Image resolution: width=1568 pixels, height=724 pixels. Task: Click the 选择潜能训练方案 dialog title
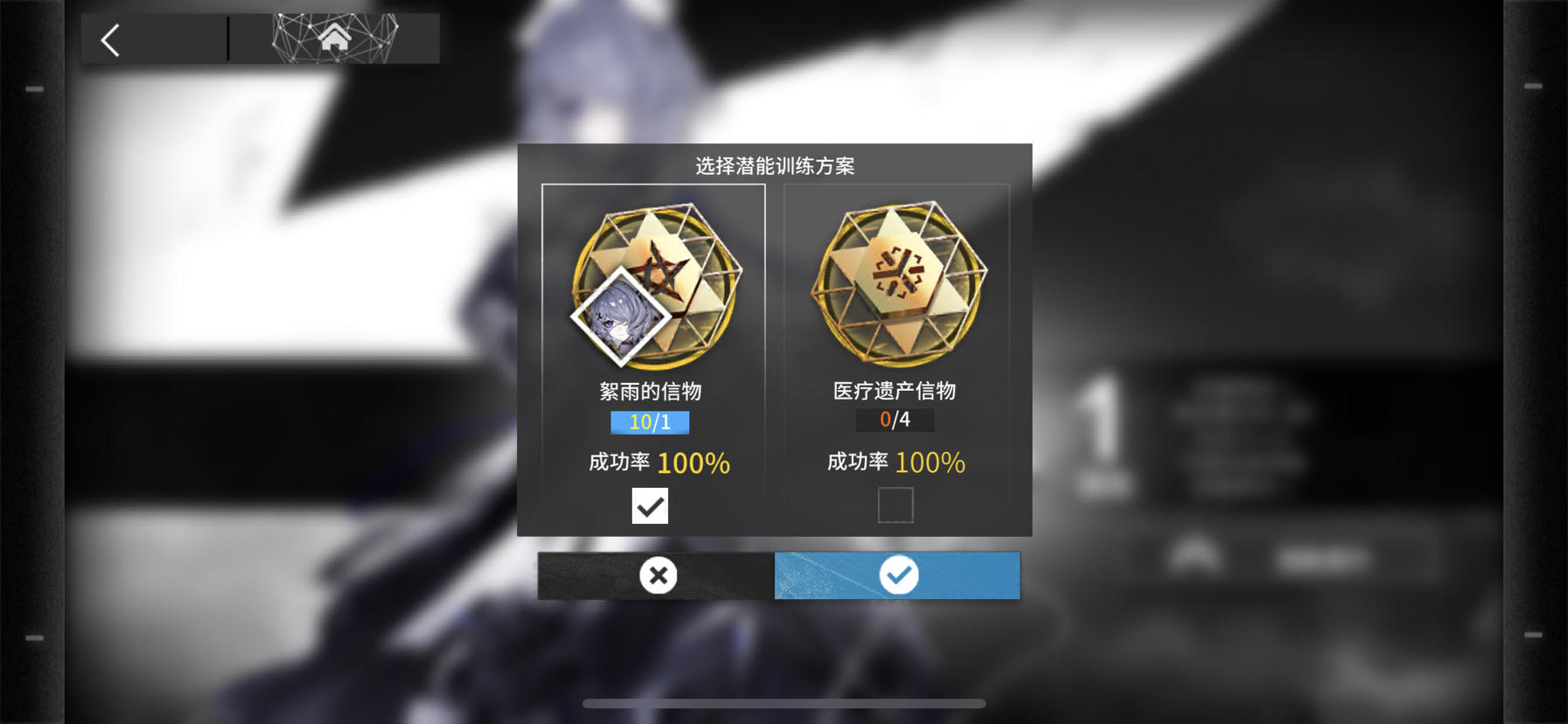(775, 166)
